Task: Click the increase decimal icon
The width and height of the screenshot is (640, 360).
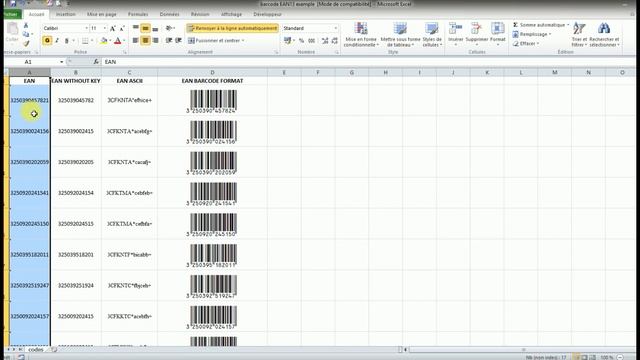Action: click(325, 40)
